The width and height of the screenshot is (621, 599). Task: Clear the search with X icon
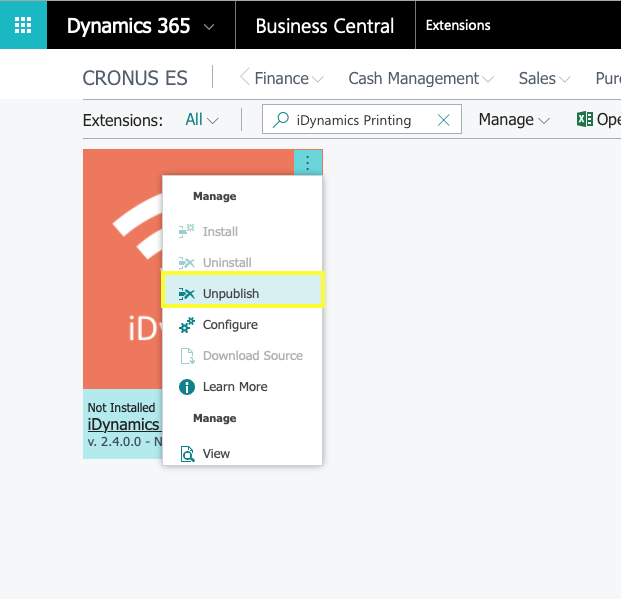pos(444,120)
